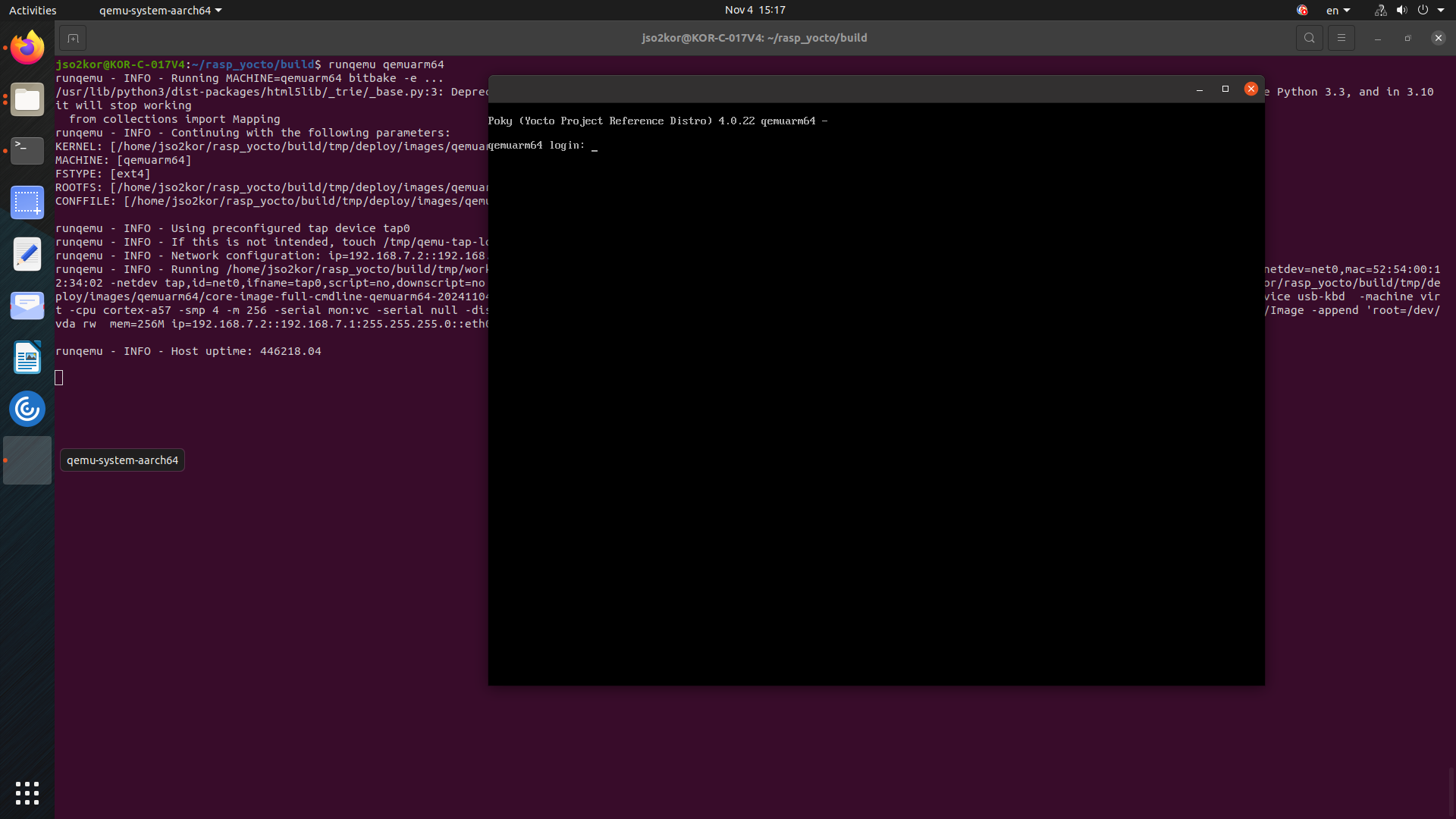Click the qemuarm64 login prompt
The width and height of the screenshot is (1456, 819).
coord(537,145)
